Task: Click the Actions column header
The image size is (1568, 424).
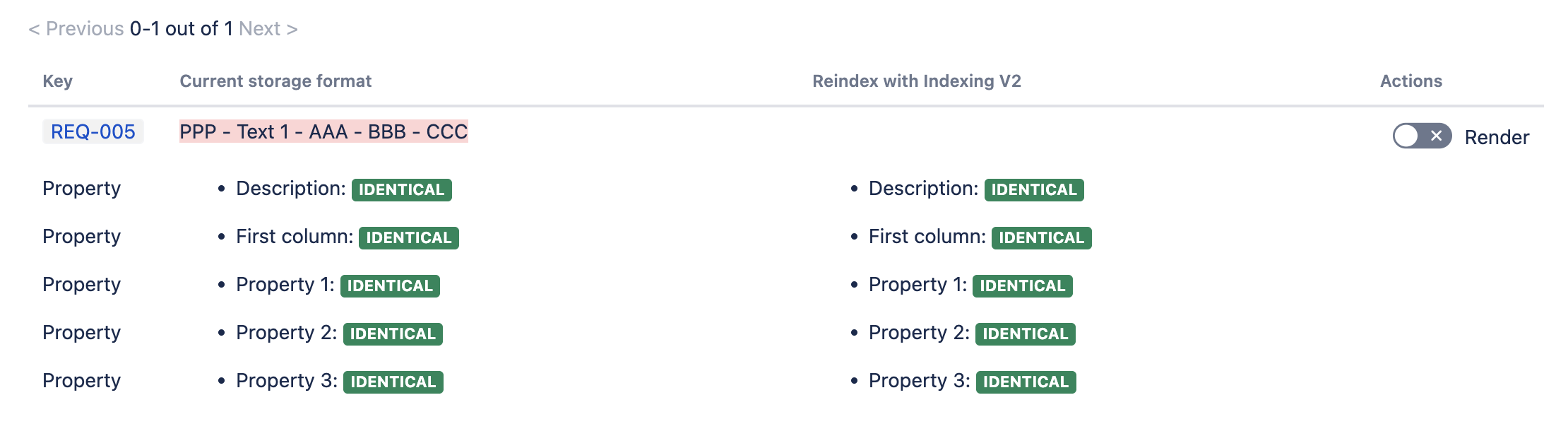Action: click(1410, 81)
